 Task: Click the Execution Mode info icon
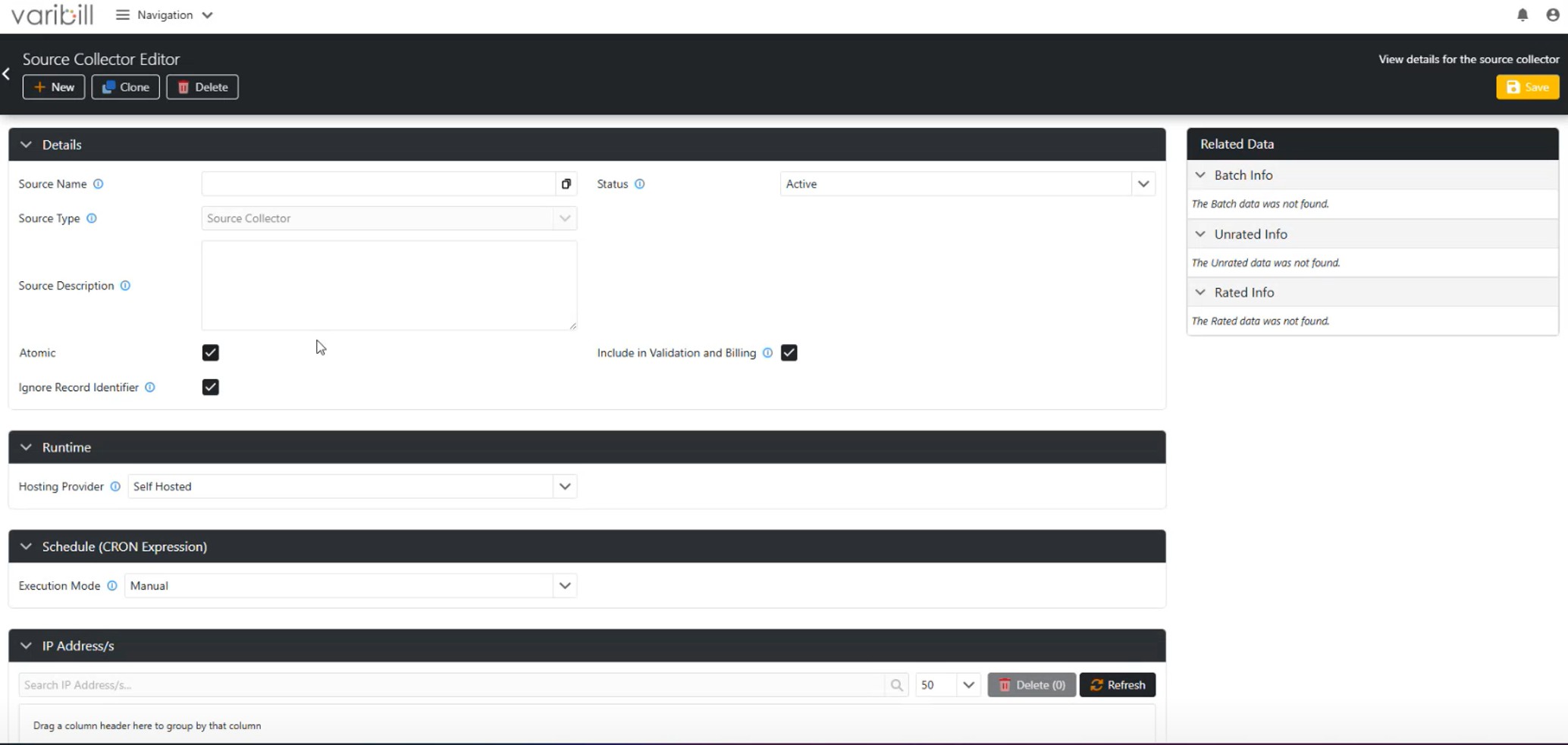pos(112,585)
